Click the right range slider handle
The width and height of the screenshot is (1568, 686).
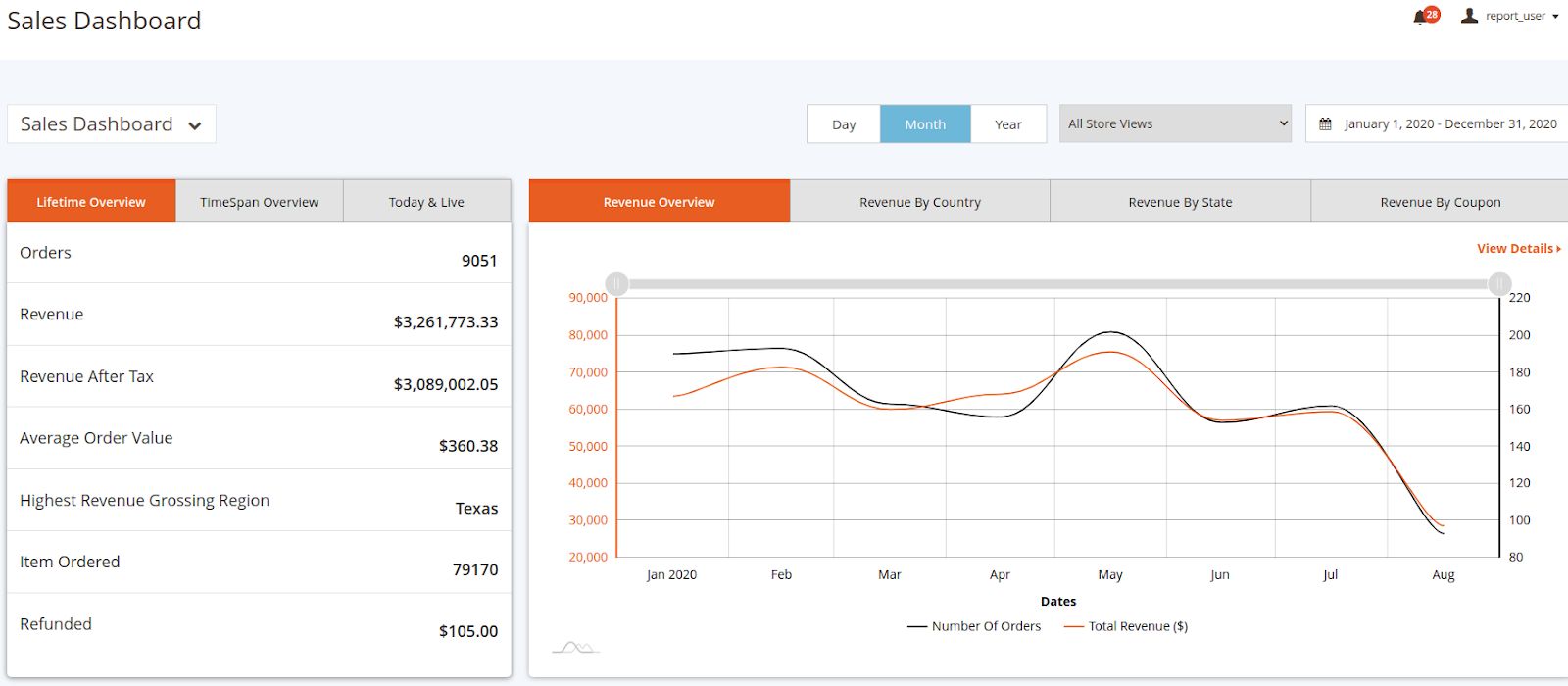(1499, 284)
